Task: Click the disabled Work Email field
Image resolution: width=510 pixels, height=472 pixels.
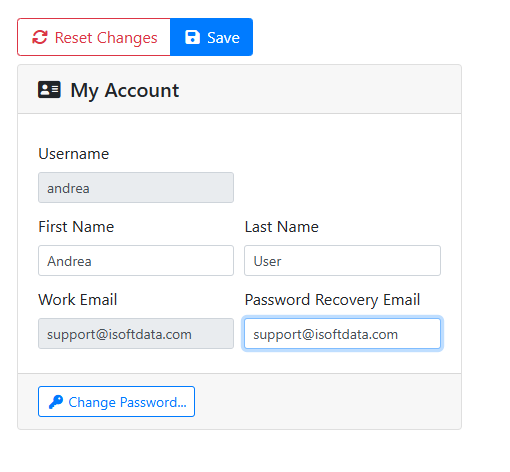Action: pyautogui.click(x=136, y=334)
